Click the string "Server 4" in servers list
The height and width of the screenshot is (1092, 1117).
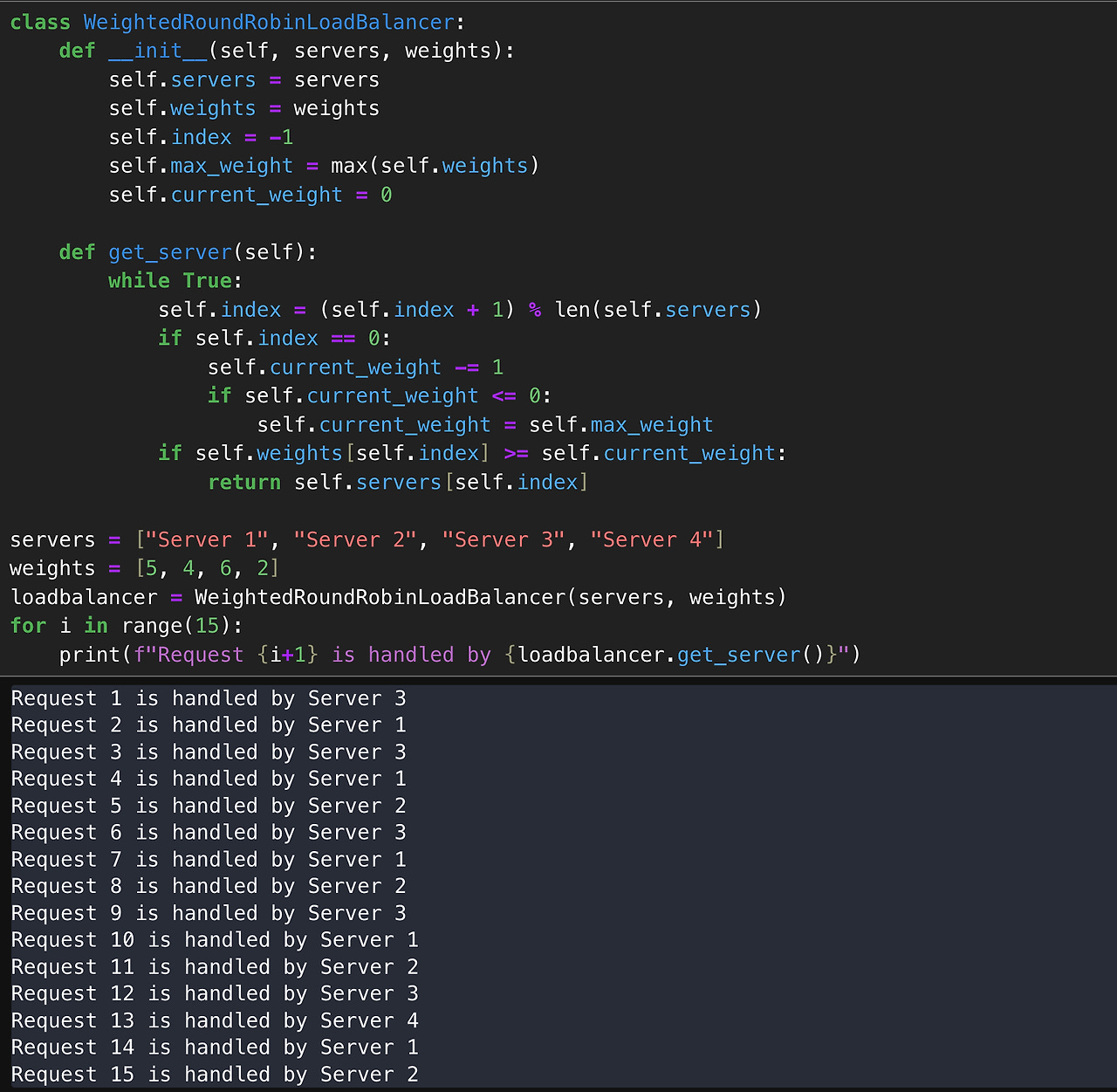click(652, 540)
